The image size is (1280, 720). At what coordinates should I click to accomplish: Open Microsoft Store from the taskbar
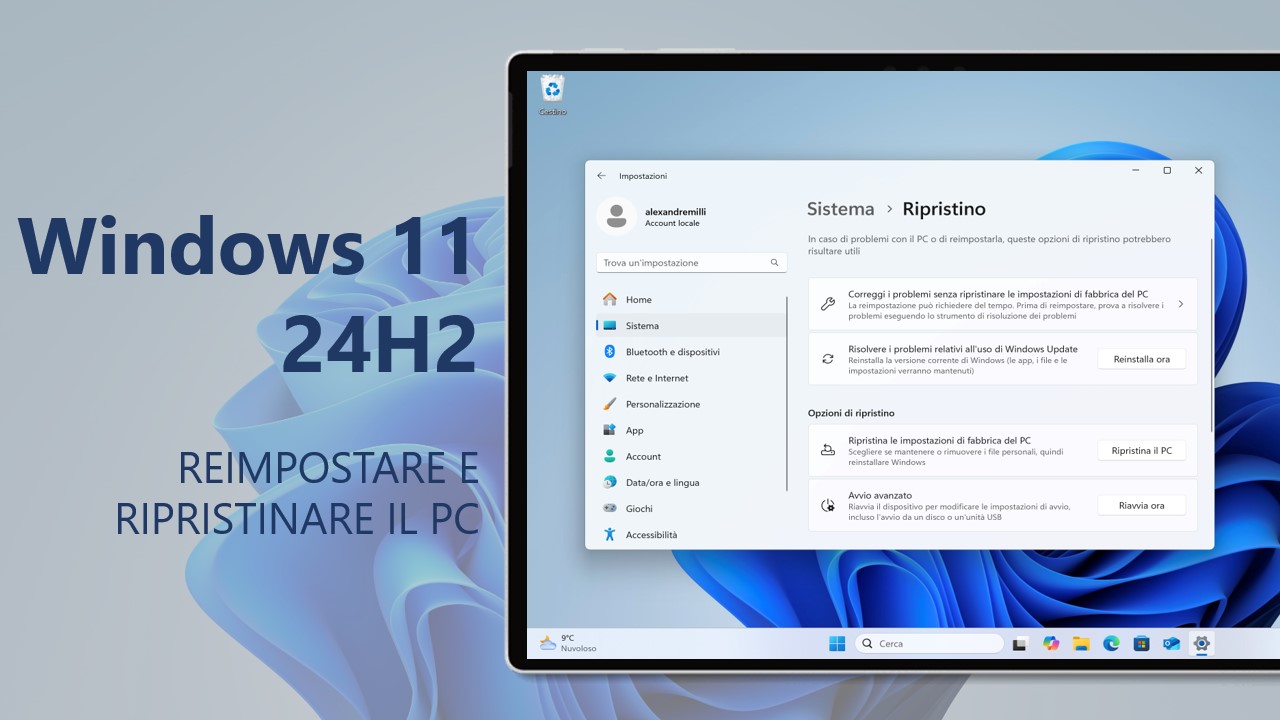click(x=1141, y=644)
